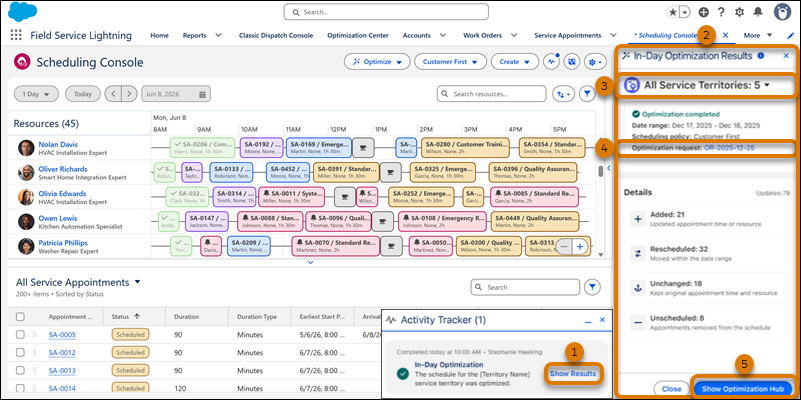Open the Help question mark icon
The image size is (801, 400).
(721, 12)
